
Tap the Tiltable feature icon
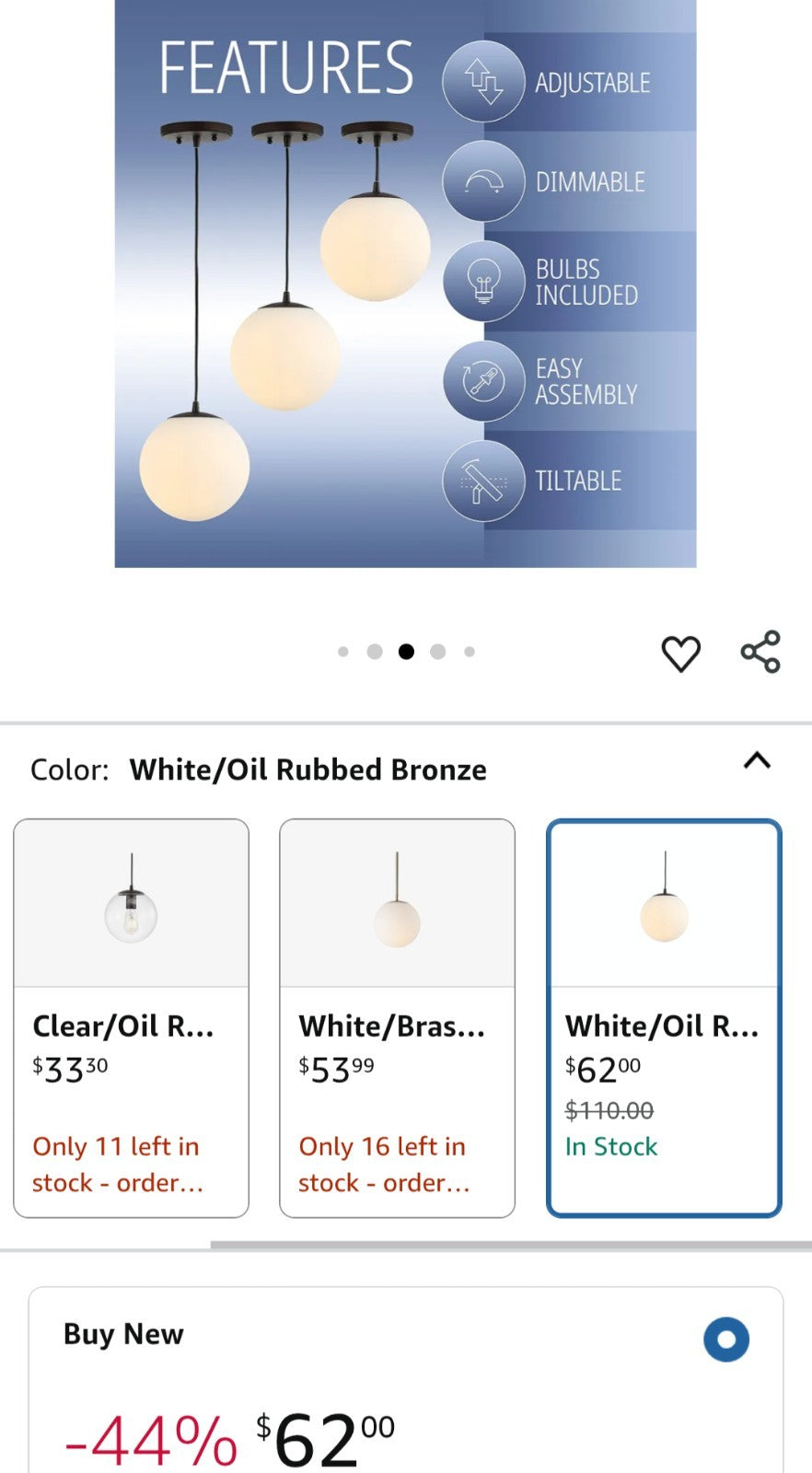(x=483, y=481)
